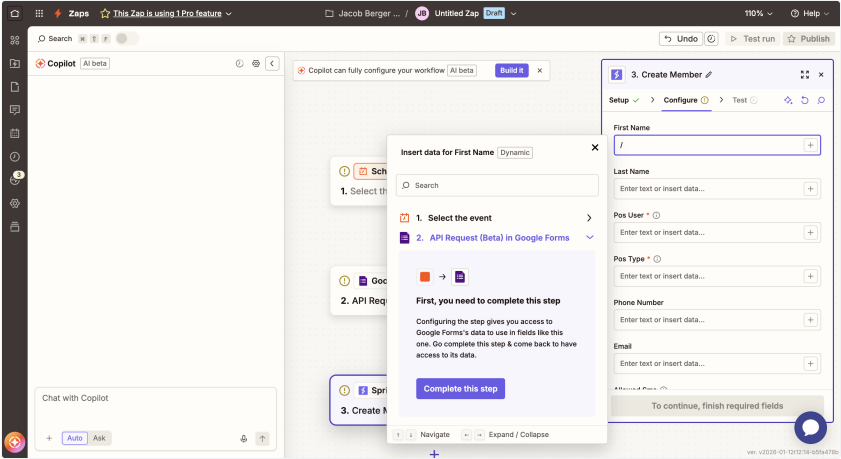Open version history icon next to Undo

pyautogui.click(x=711, y=39)
